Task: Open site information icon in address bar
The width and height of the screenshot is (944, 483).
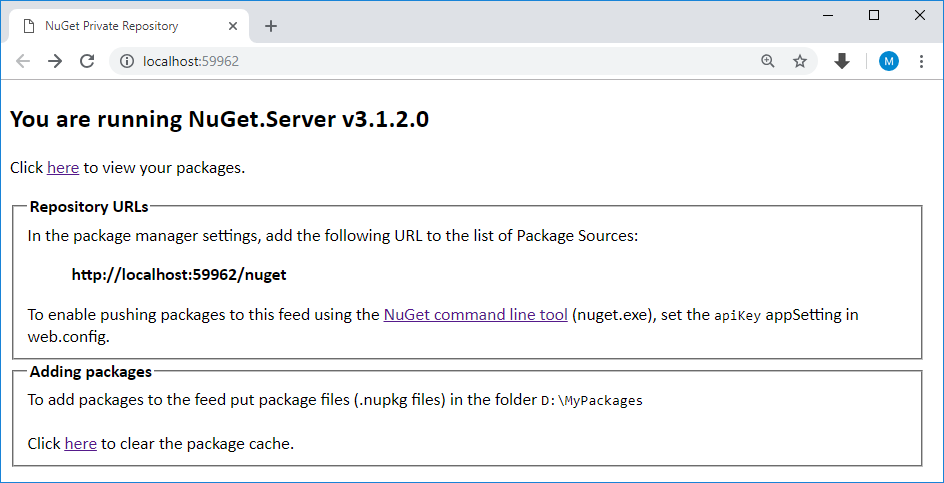Action: click(x=126, y=61)
